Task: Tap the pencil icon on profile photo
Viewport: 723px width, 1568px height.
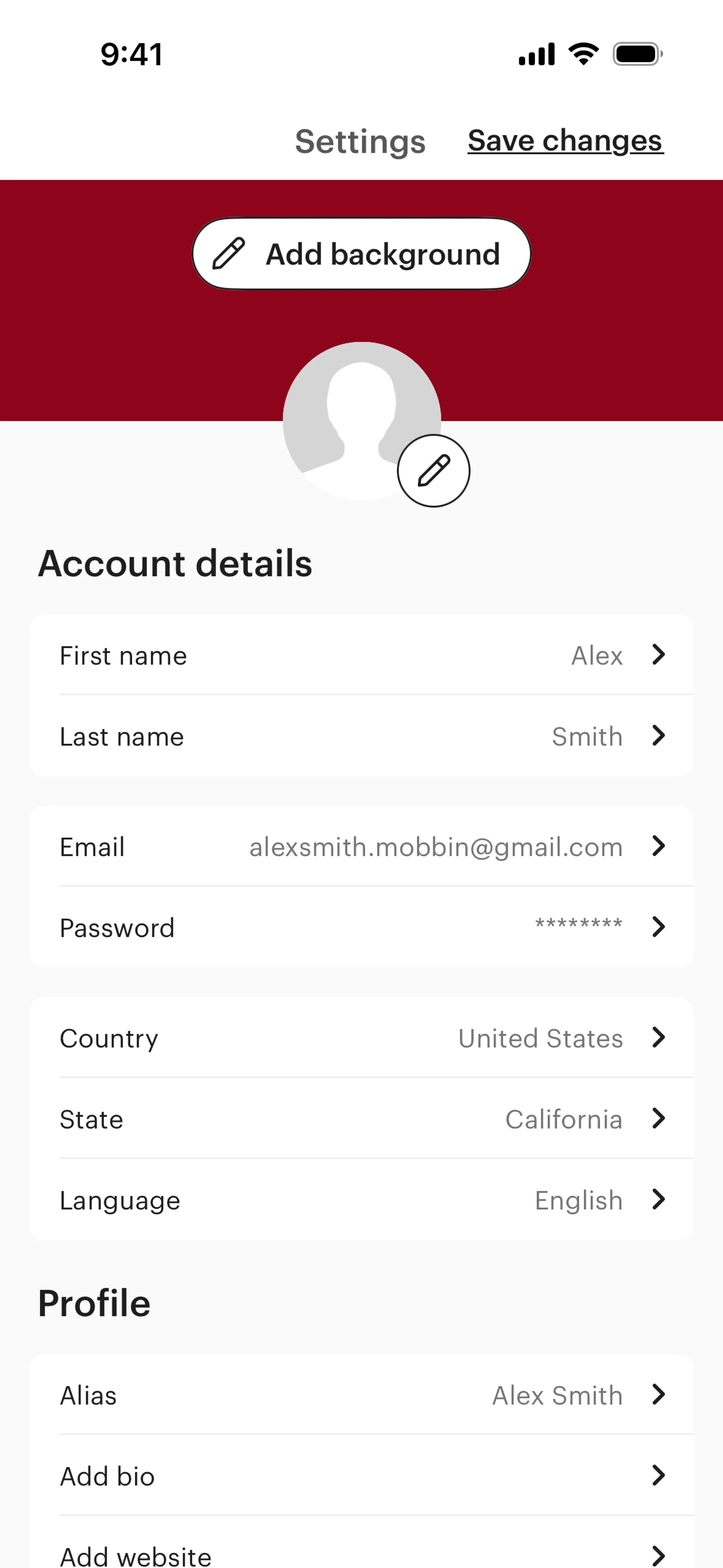Action: [x=433, y=471]
